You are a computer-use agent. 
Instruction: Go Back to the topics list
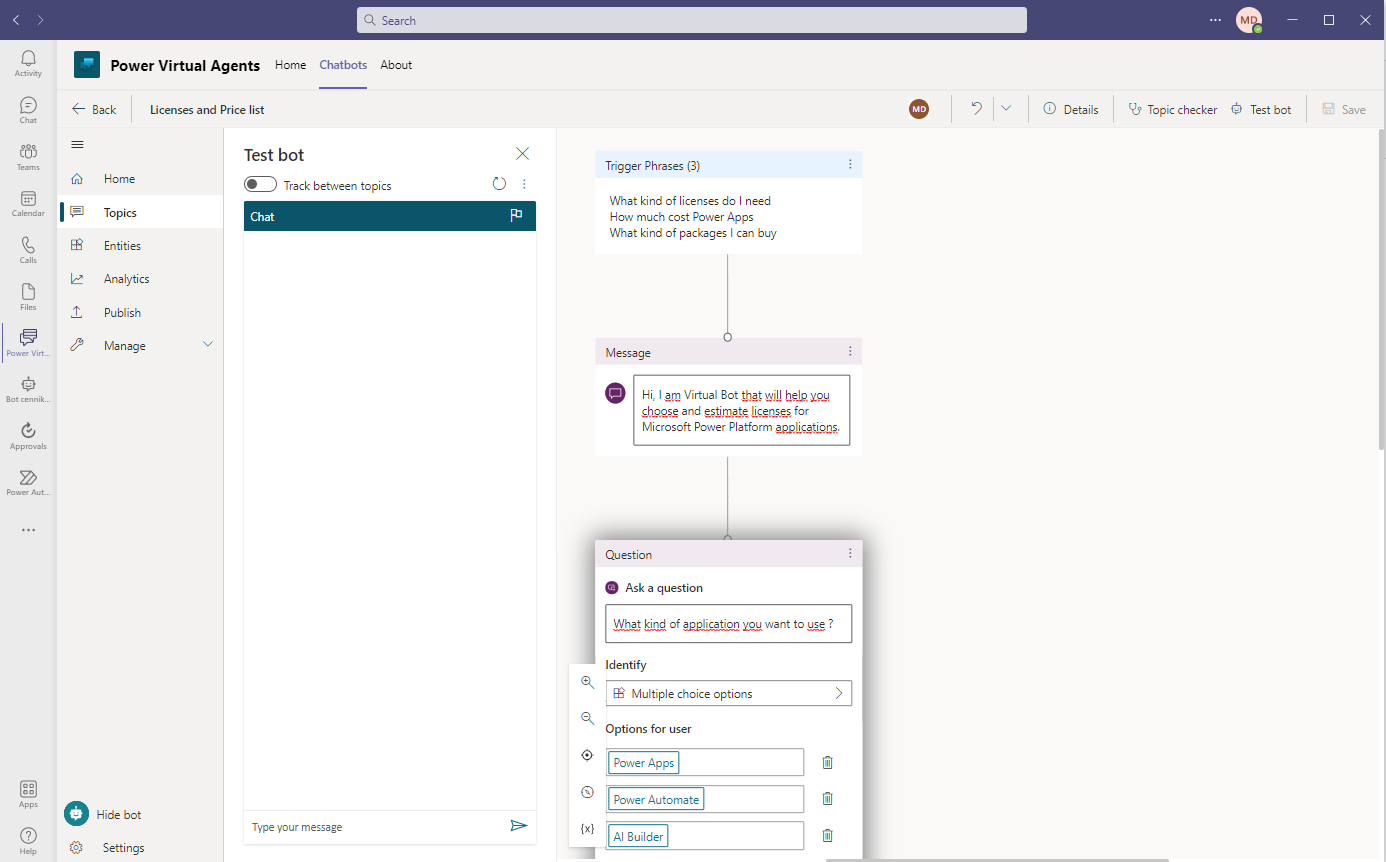94,110
